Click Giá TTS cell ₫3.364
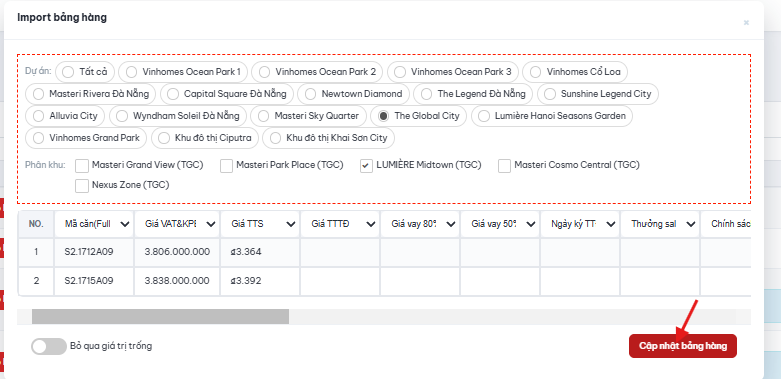Screen dimensions: 781x379 260,252
